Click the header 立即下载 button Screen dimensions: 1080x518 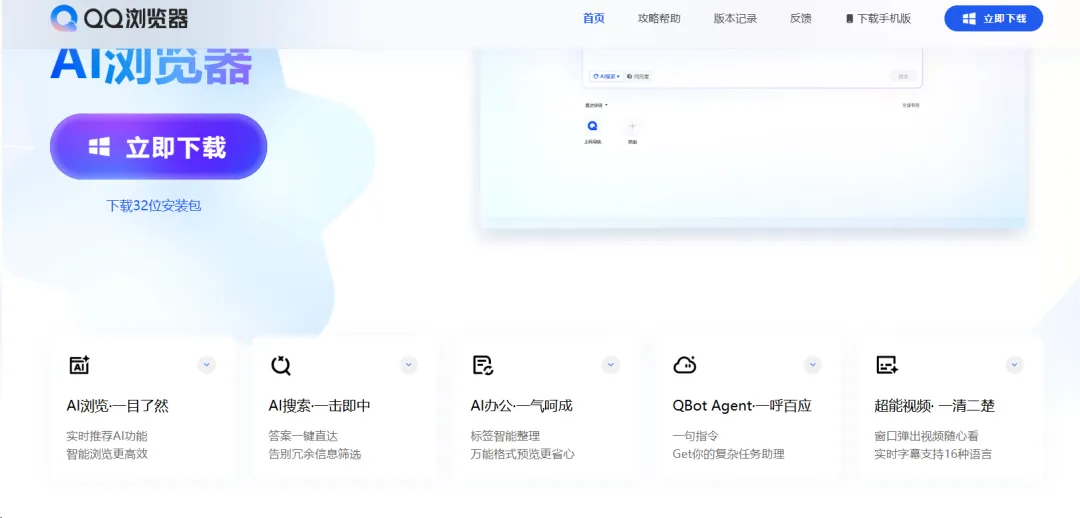click(x=993, y=19)
